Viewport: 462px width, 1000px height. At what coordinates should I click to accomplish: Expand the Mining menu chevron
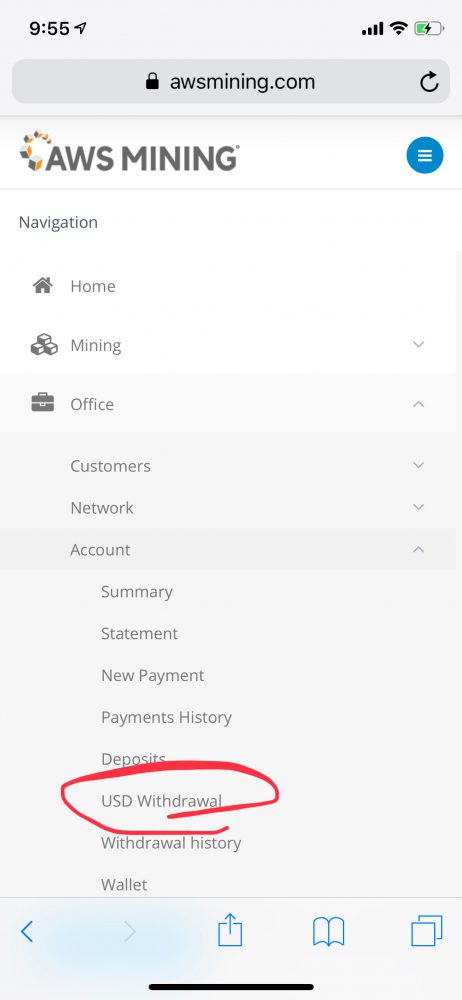coord(419,344)
